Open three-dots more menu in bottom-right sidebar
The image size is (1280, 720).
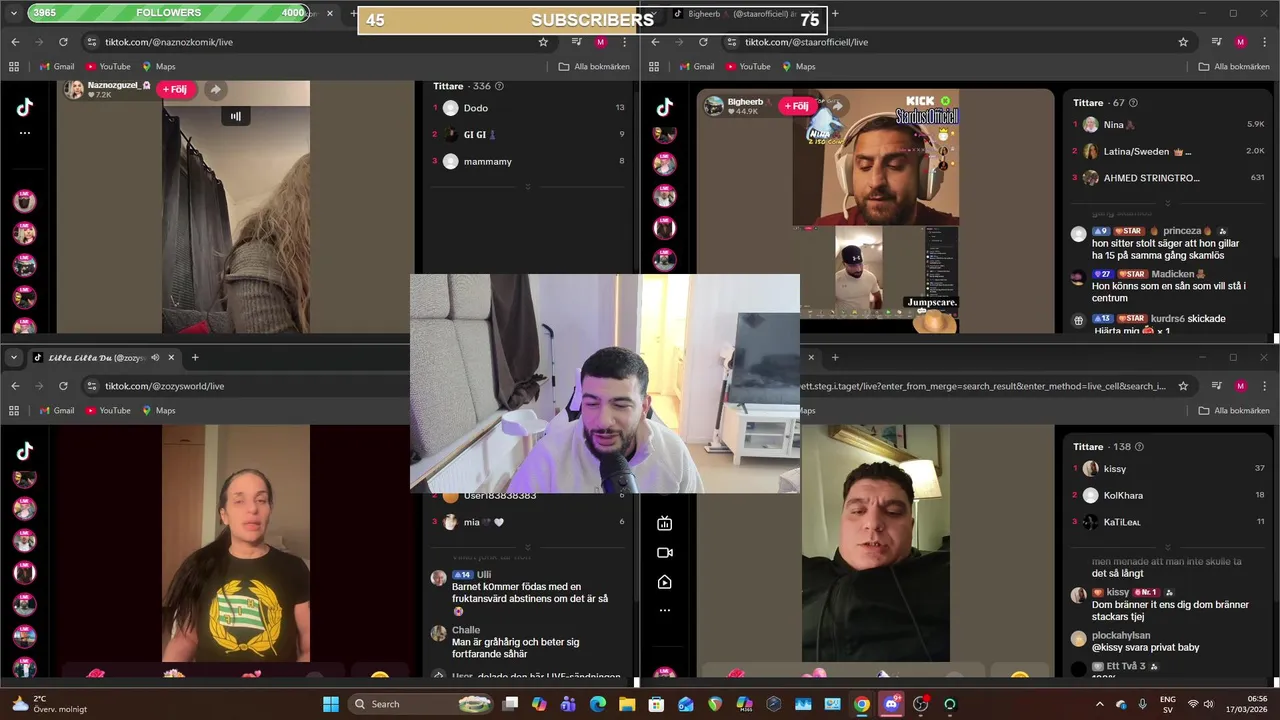[x=665, y=610]
